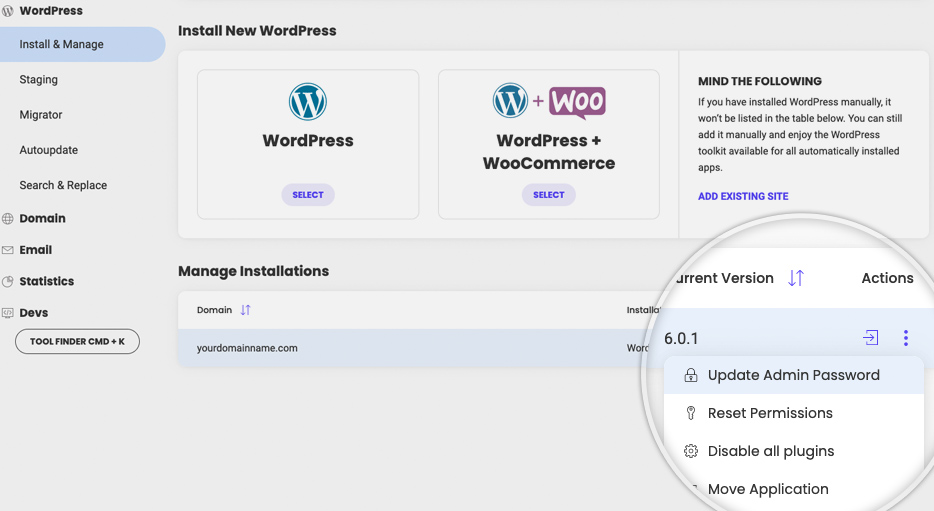Open the Migrator tool
This screenshot has width=934, height=511.
pos(41,114)
